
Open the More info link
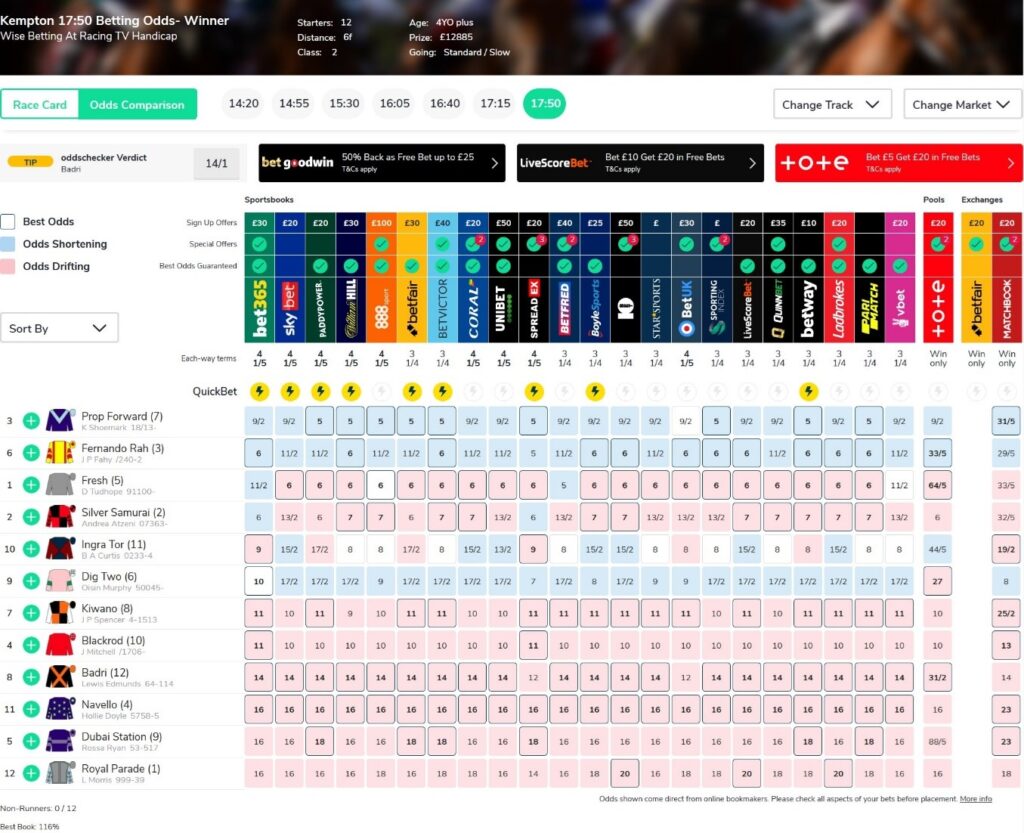[x=976, y=798]
